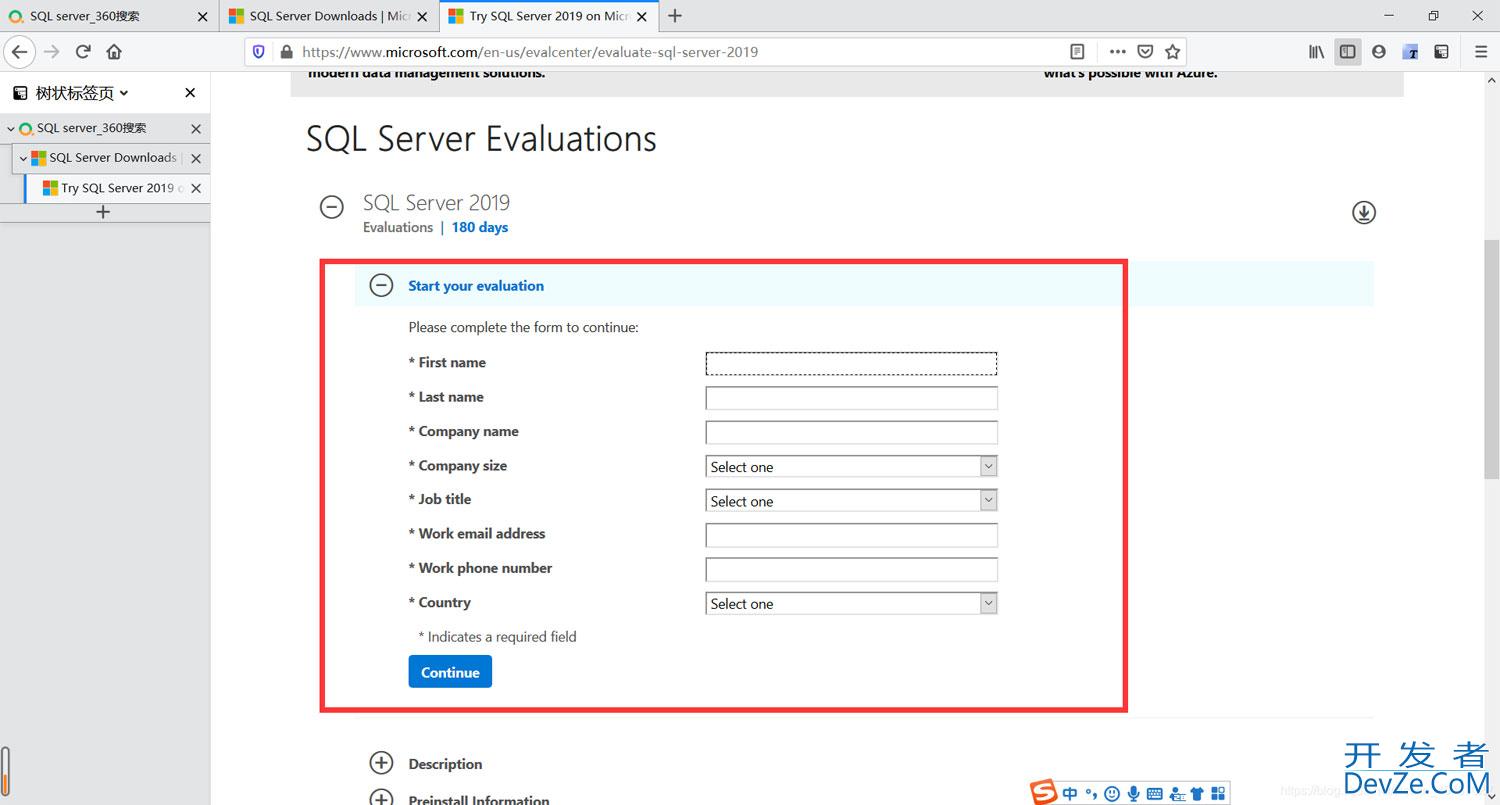This screenshot has height=805, width=1500.
Task: Collapse the SQL Server 2019 section
Action: pyautogui.click(x=331, y=207)
